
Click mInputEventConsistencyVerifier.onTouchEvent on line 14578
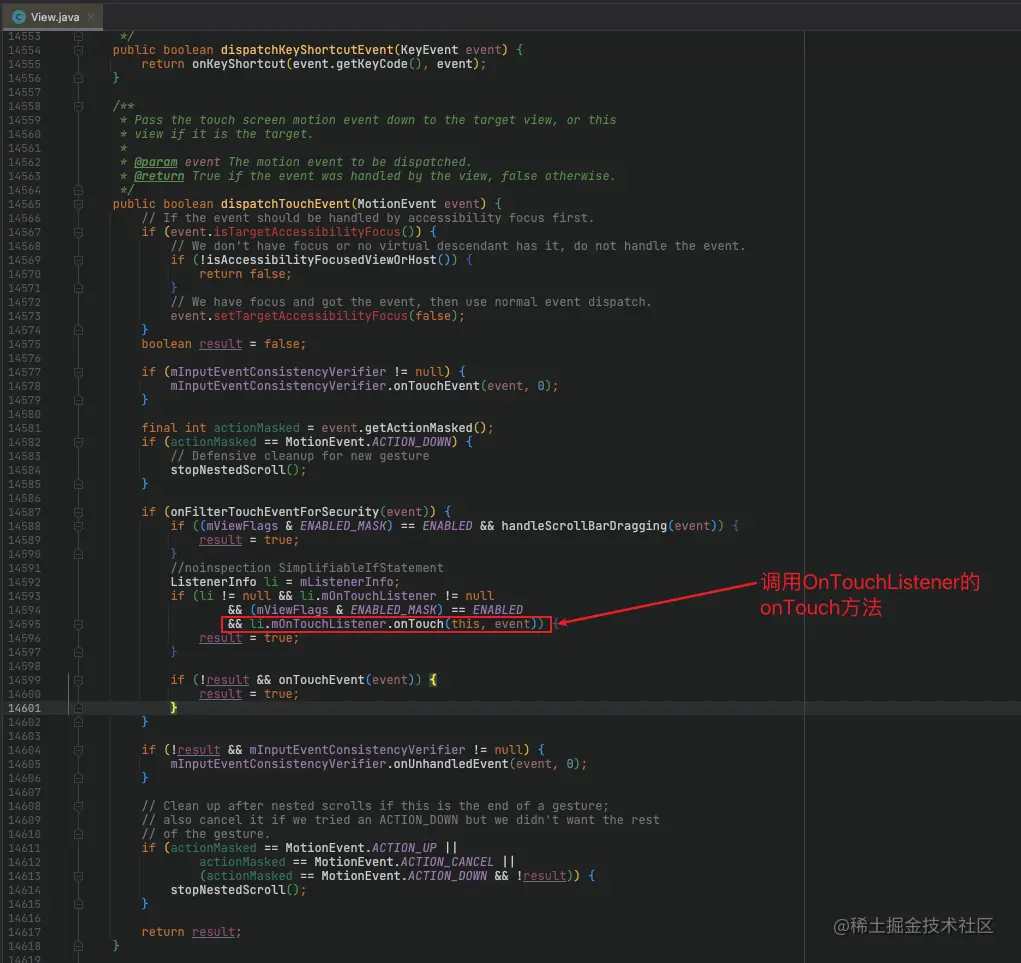(325, 386)
